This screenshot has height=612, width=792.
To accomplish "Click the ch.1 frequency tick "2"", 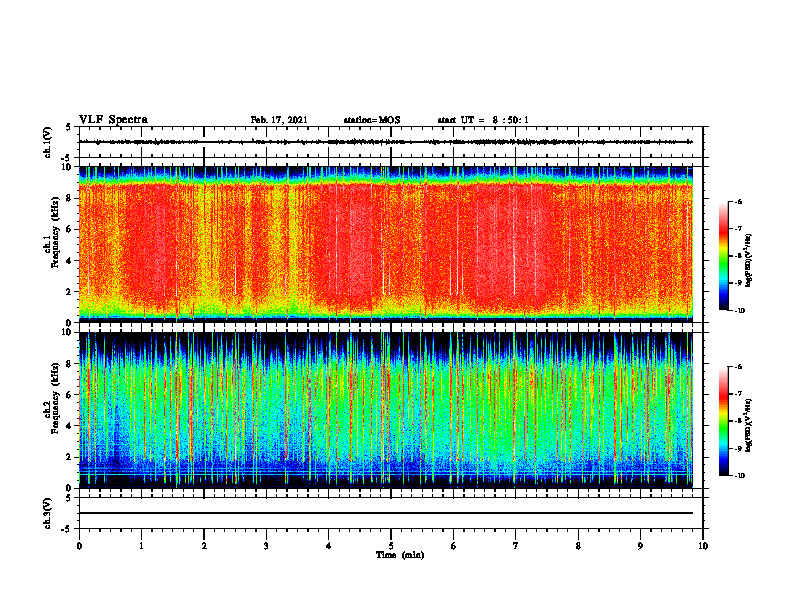I will (x=69, y=291).
